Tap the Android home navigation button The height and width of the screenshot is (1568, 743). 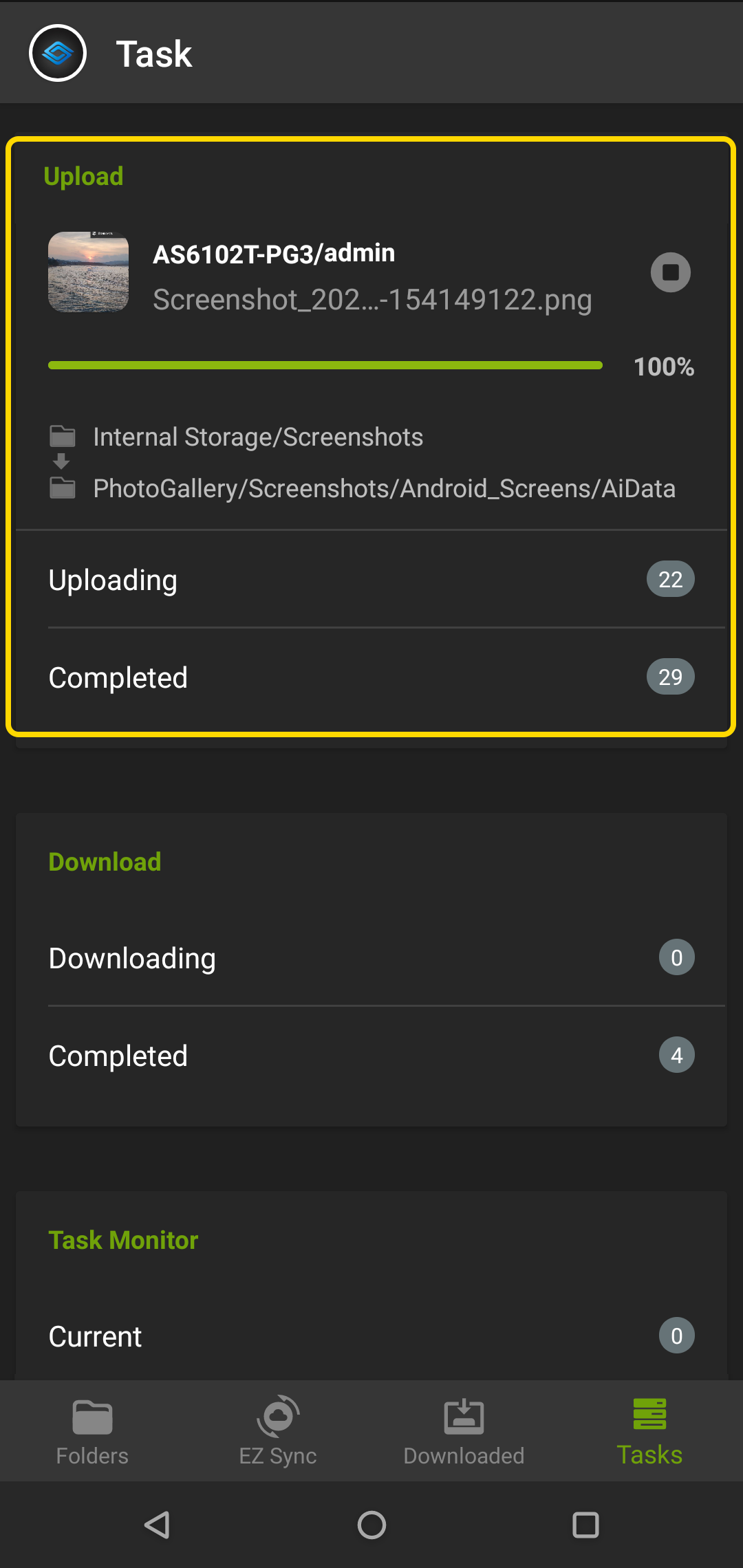coord(371,1525)
